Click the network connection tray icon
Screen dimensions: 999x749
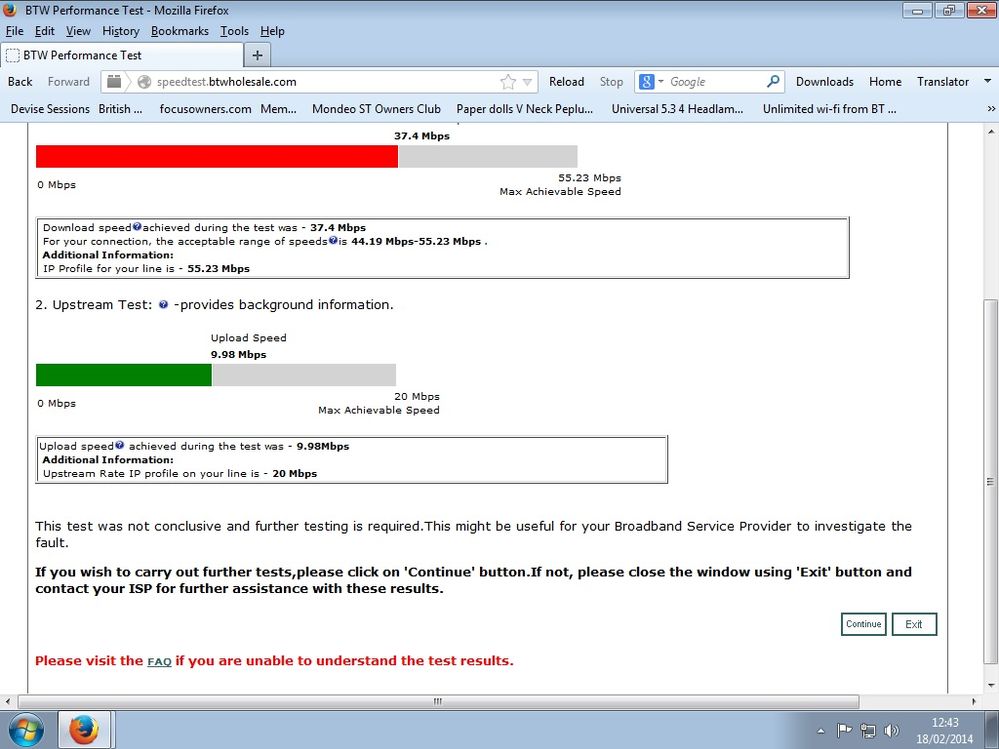[868, 731]
